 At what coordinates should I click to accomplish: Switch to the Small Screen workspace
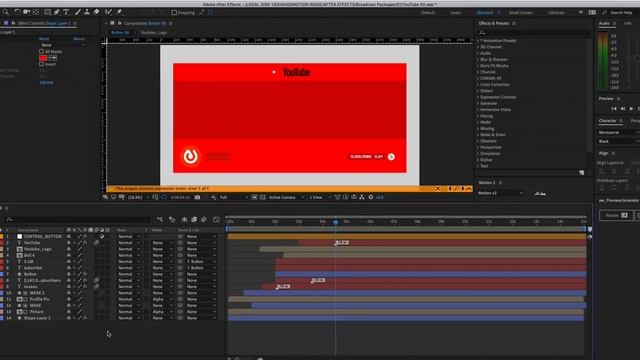tap(521, 13)
